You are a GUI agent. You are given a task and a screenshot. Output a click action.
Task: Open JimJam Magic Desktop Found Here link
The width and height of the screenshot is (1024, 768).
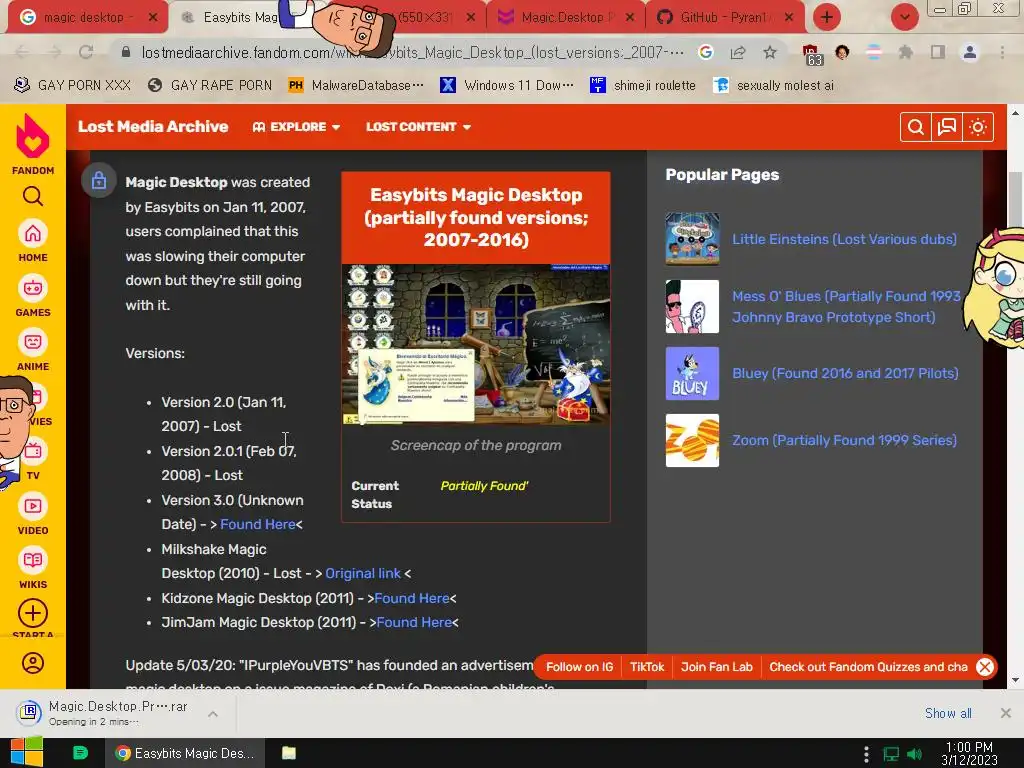414,622
